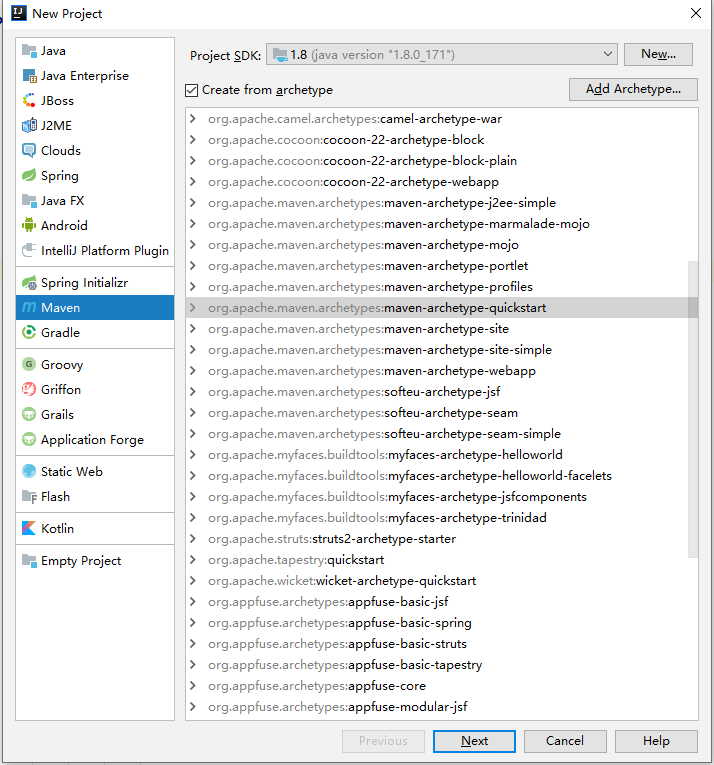714x765 pixels.
Task: Expand wicket-archetype-quickstart node
Action: [193, 581]
